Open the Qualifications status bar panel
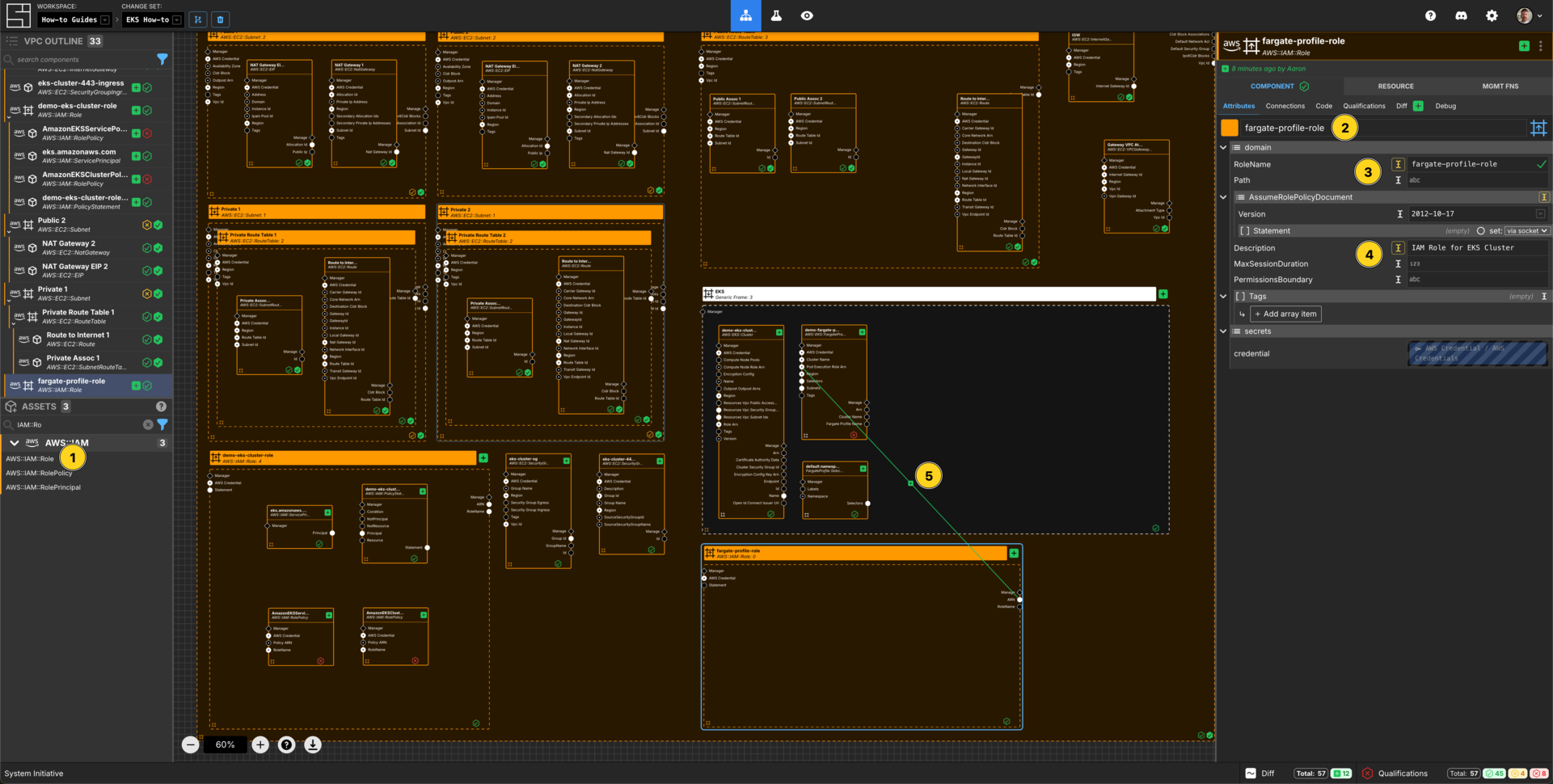 1395,773
